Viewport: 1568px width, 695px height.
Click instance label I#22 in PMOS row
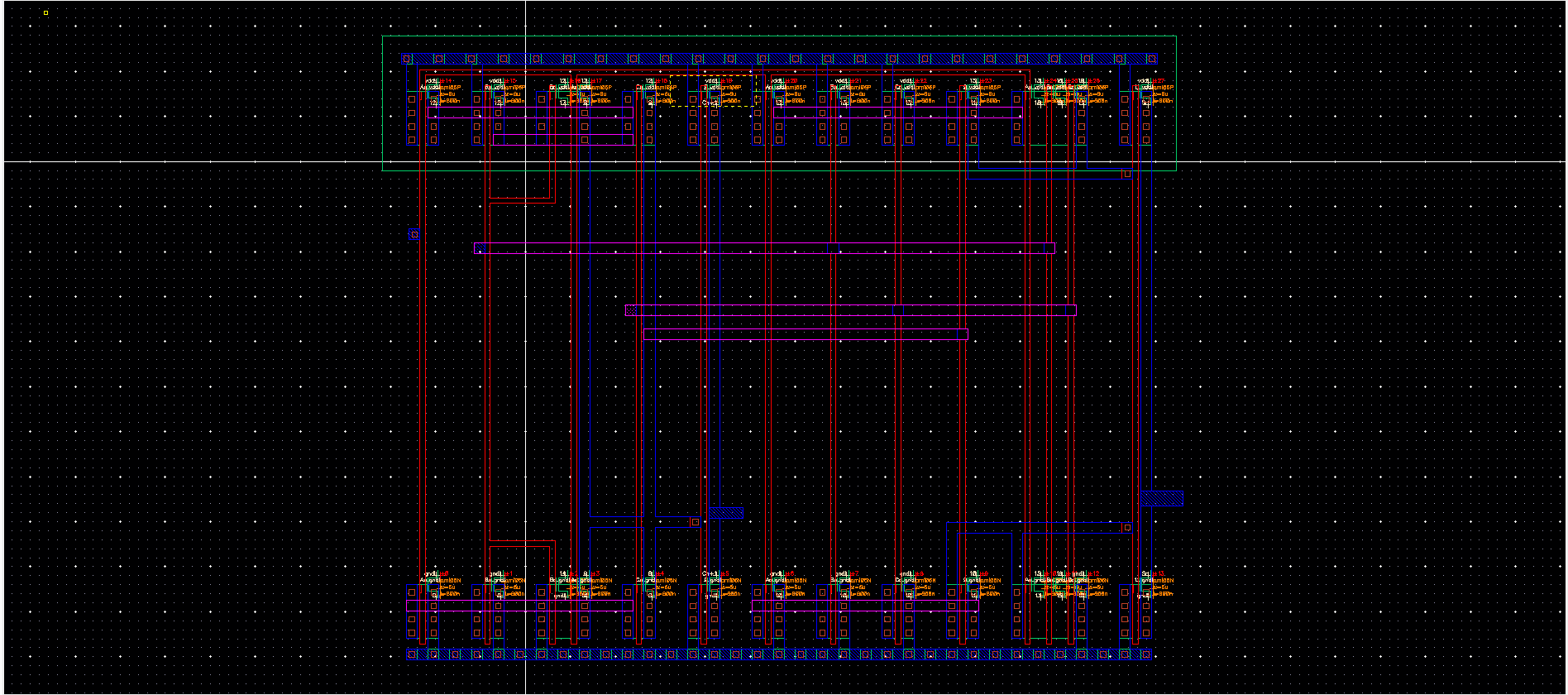(x=921, y=81)
